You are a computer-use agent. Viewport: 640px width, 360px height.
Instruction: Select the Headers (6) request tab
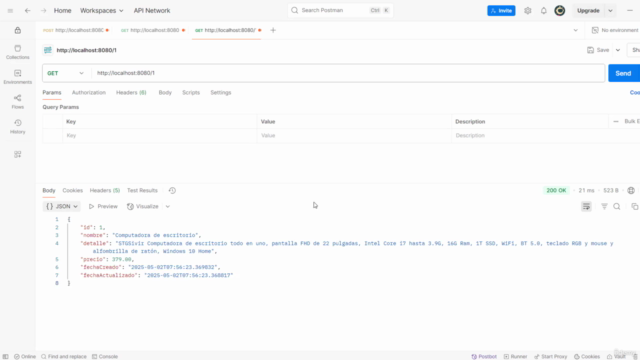(x=131, y=93)
